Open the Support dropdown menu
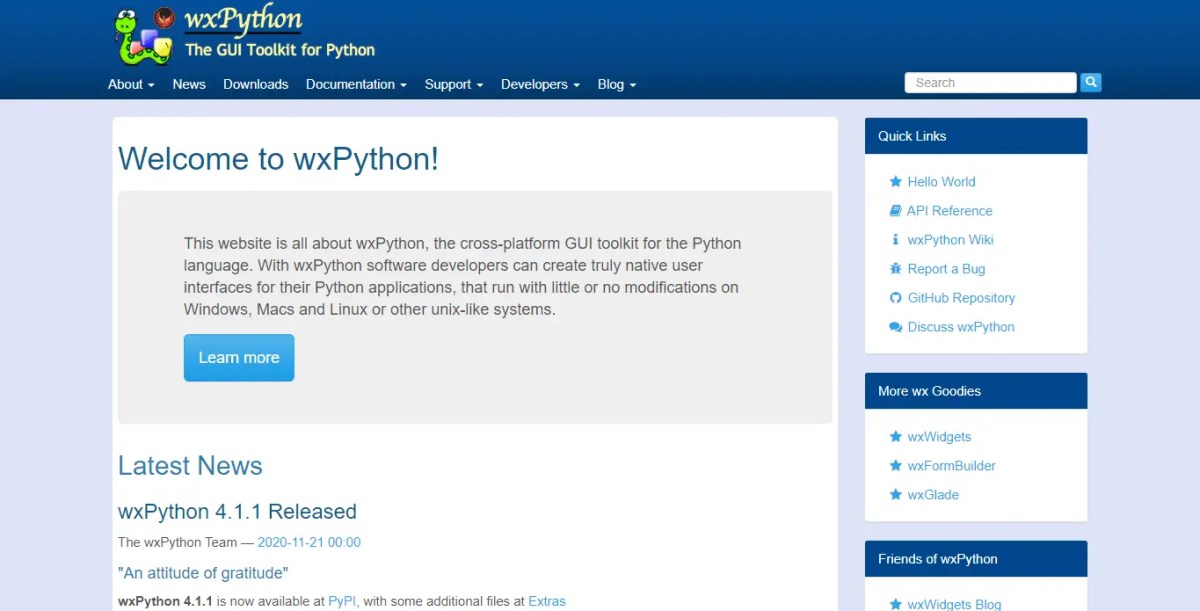 pyautogui.click(x=454, y=84)
